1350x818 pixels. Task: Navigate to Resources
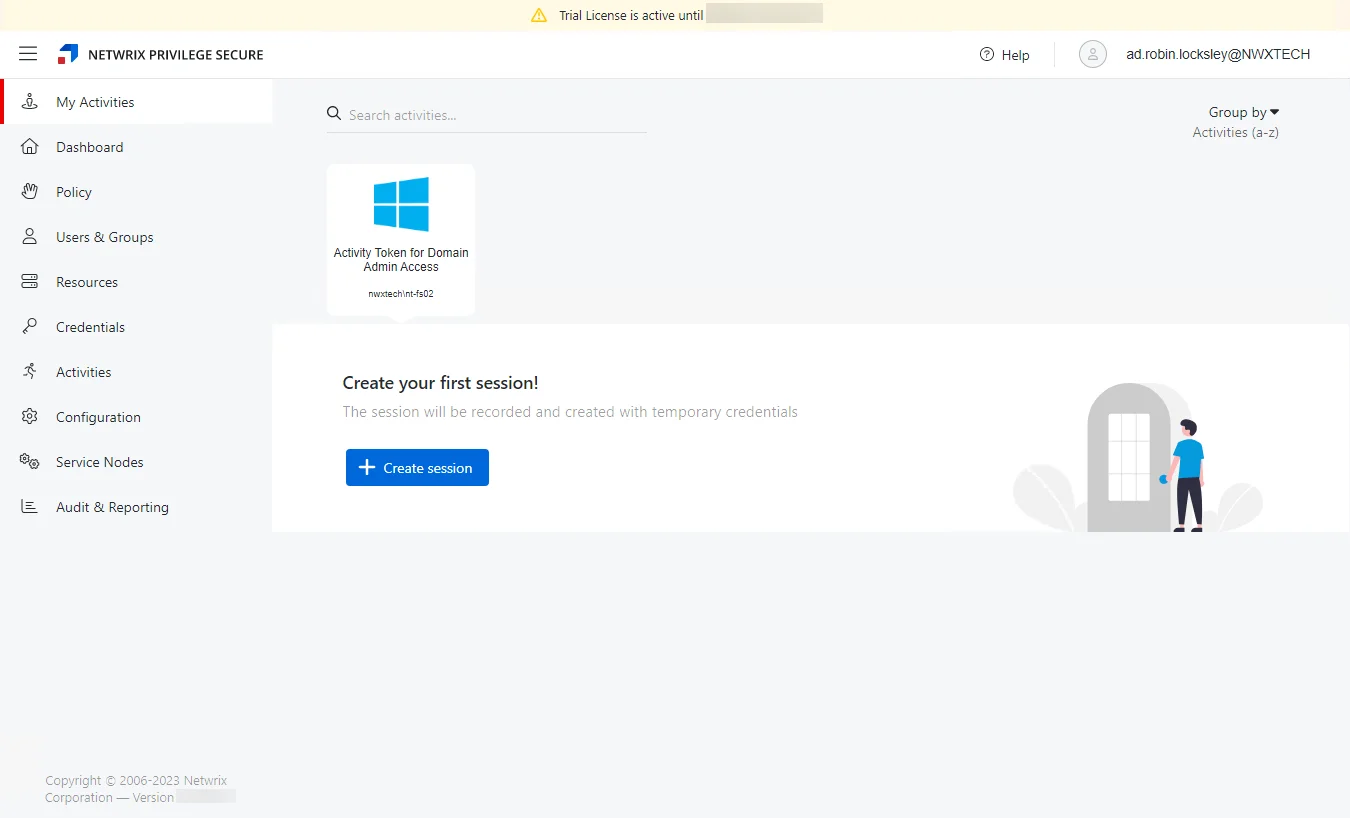point(136,282)
